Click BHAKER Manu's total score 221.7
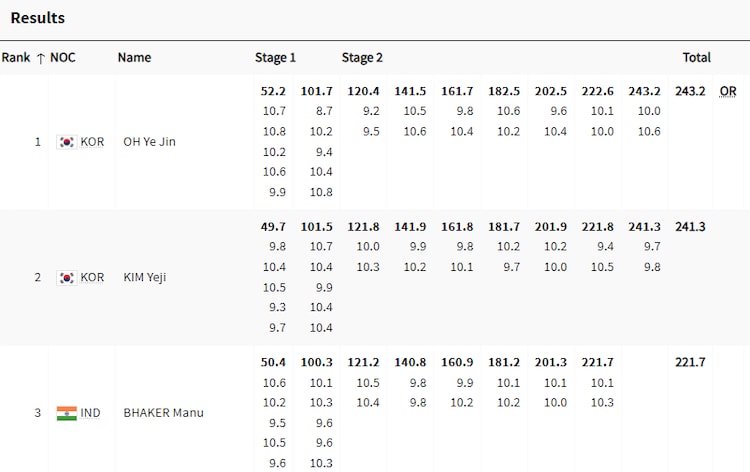This screenshot has height=472, width=750. 690,362
